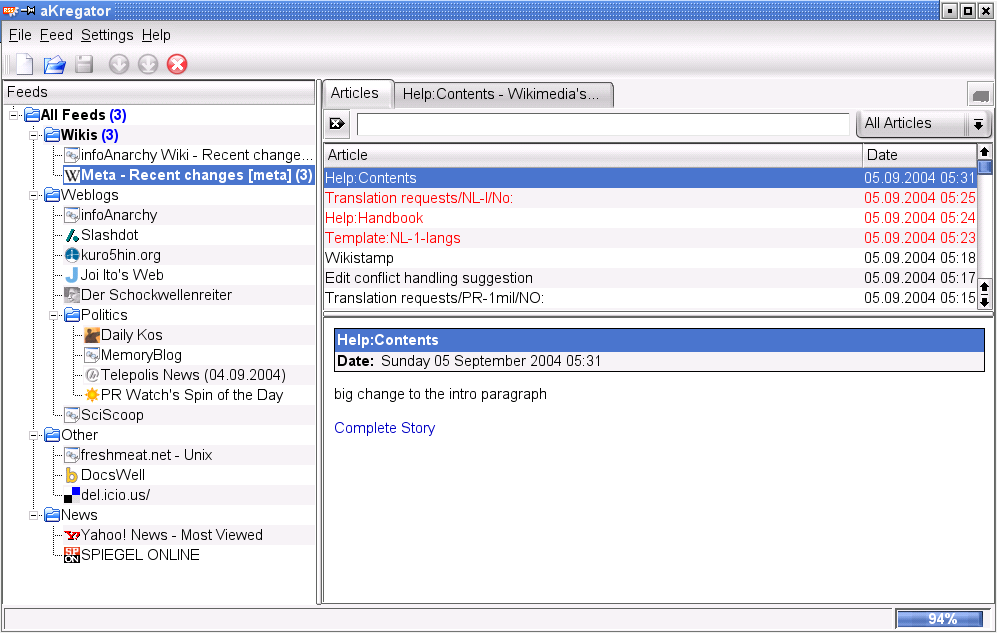Click the Yahoo! News feed icon
This screenshot has height=633, width=997.
pyautogui.click(x=72, y=535)
